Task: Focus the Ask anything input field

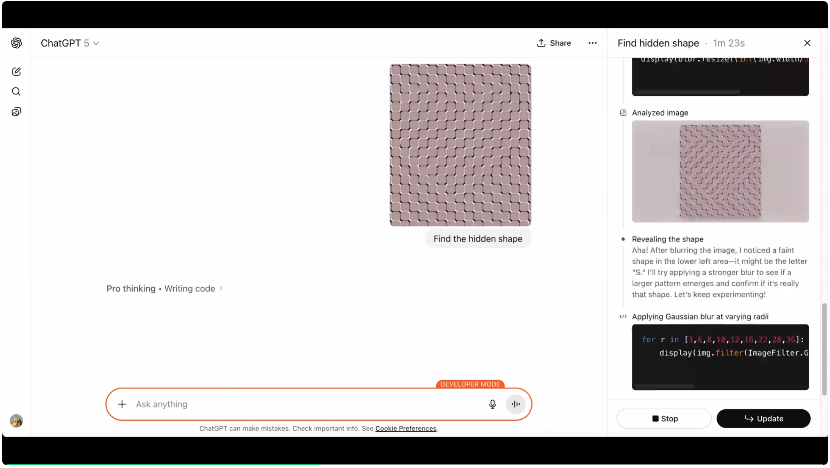Action: pos(300,404)
